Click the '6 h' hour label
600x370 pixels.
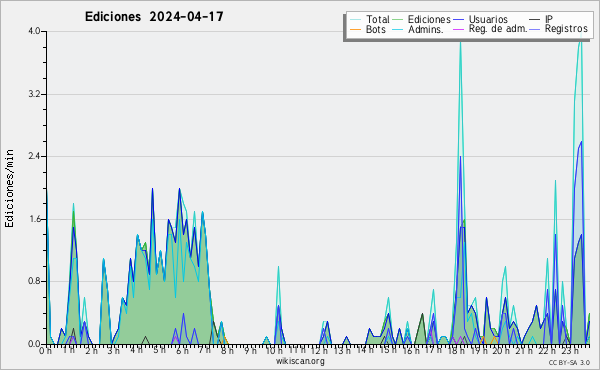[182, 351]
